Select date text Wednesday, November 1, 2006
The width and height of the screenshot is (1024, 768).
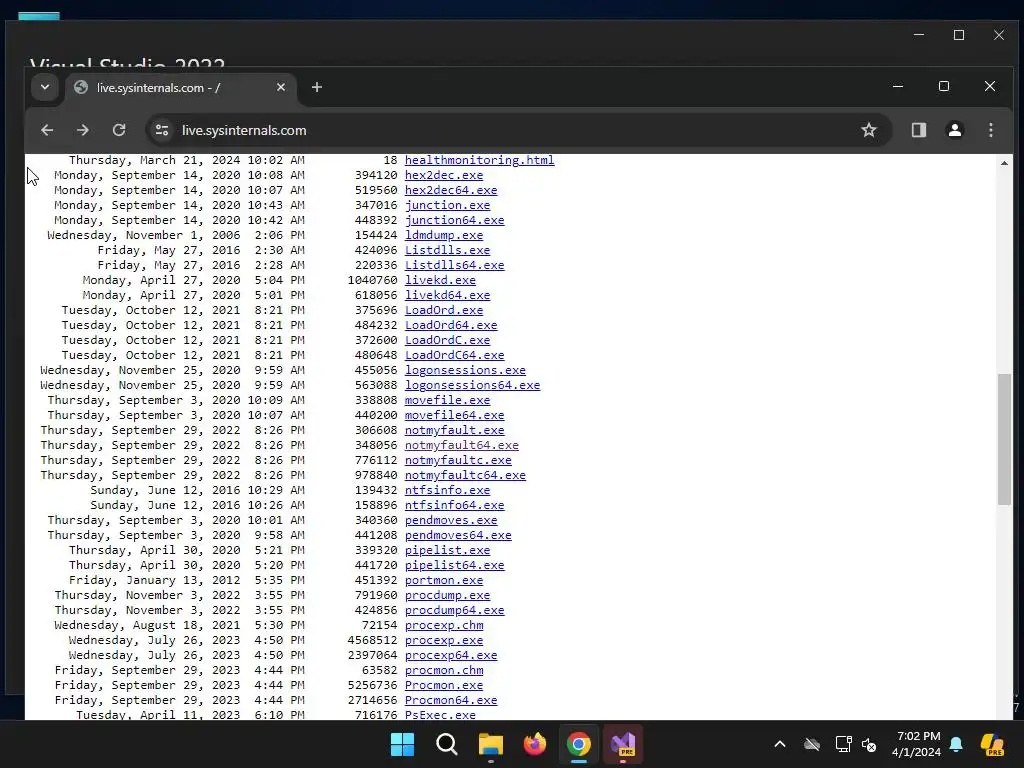point(144,235)
